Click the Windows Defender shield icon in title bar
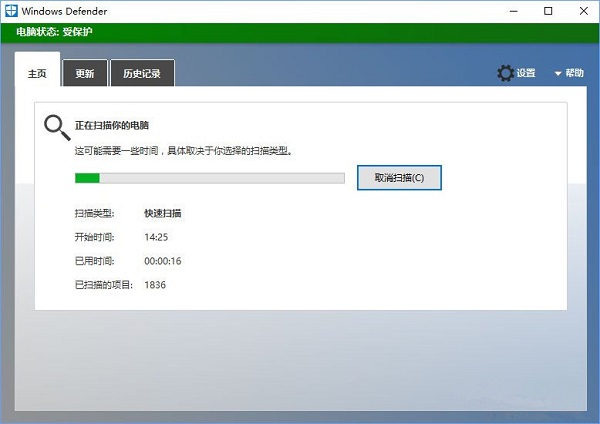 pyautogui.click(x=11, y=11)
